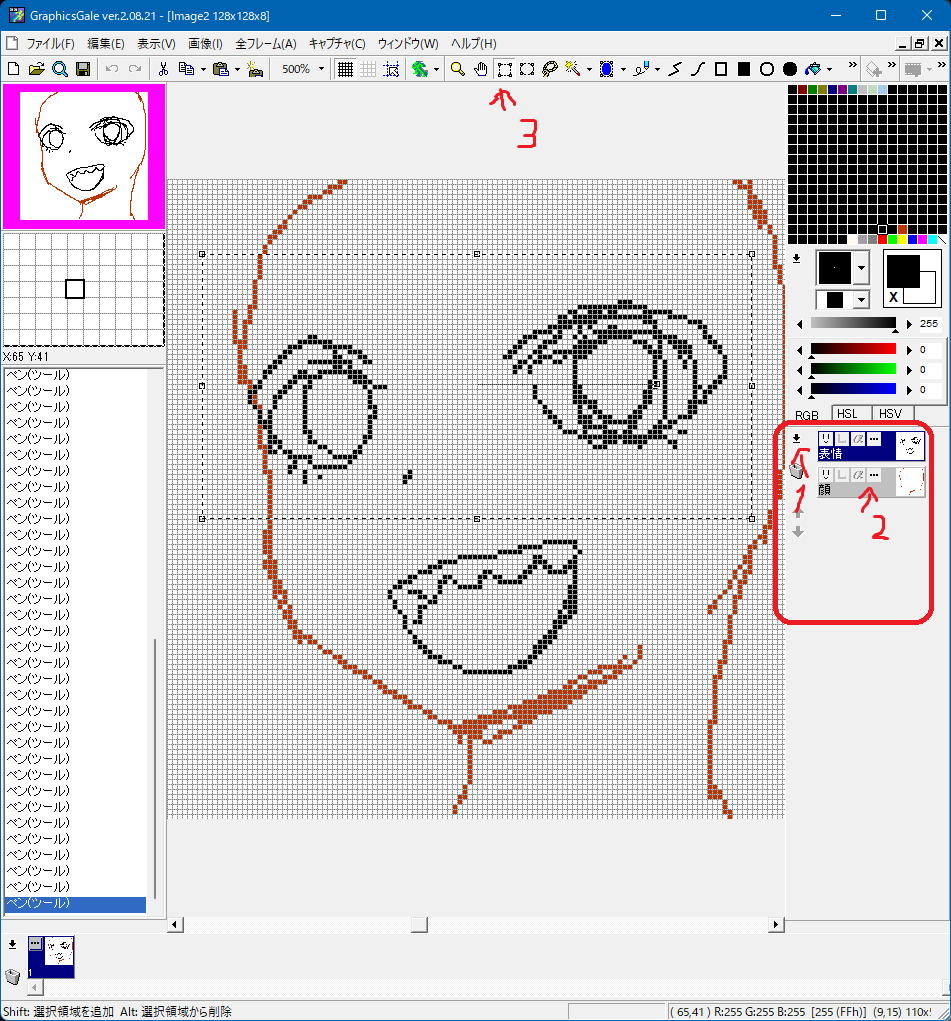Click the scissors cut icon
The height and width of the screenshot is (1021, 951).
[x=163, y=69]
